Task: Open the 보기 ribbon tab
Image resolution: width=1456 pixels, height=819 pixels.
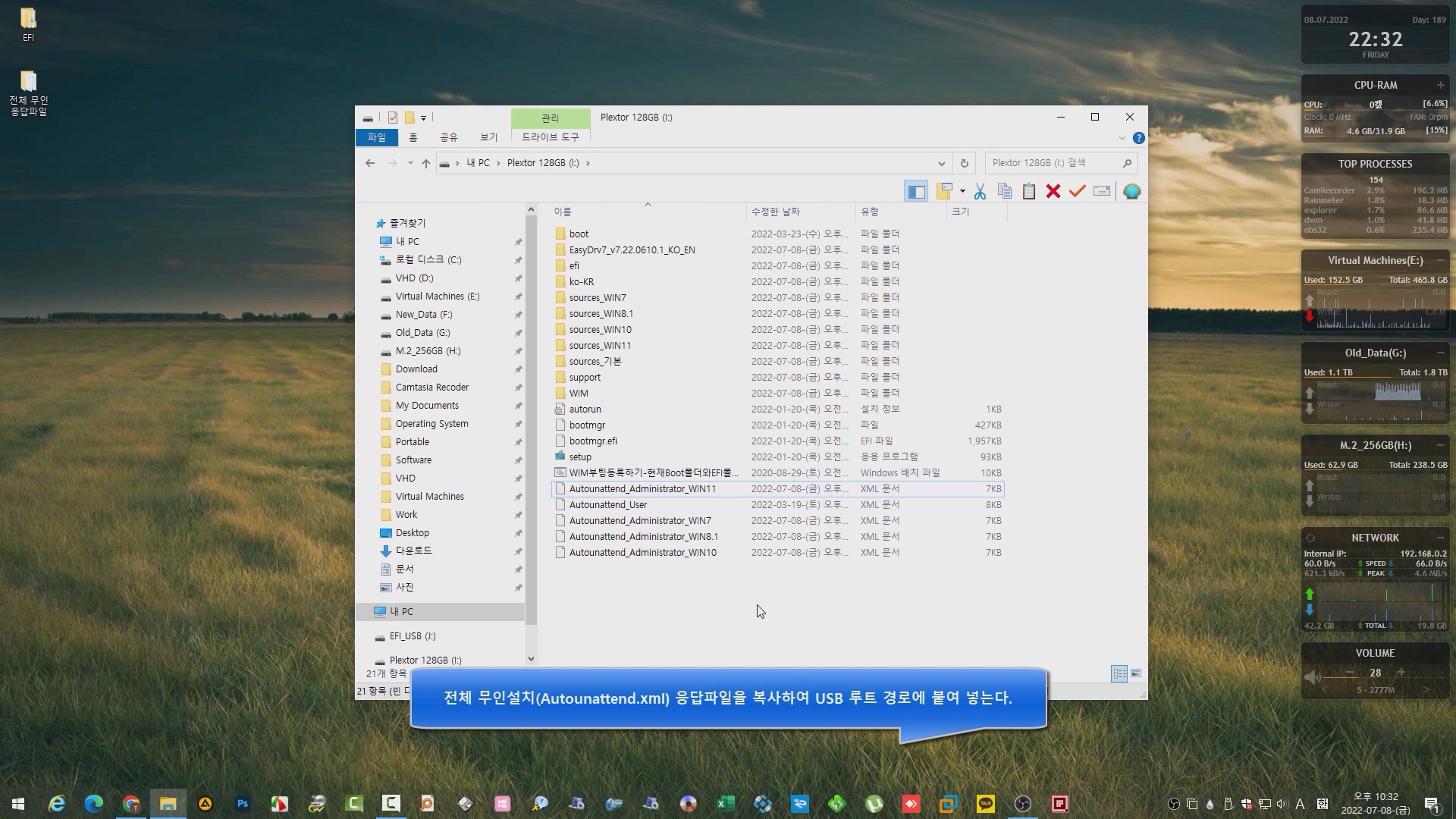Action: pyautogui.click(x=489, y=137)
